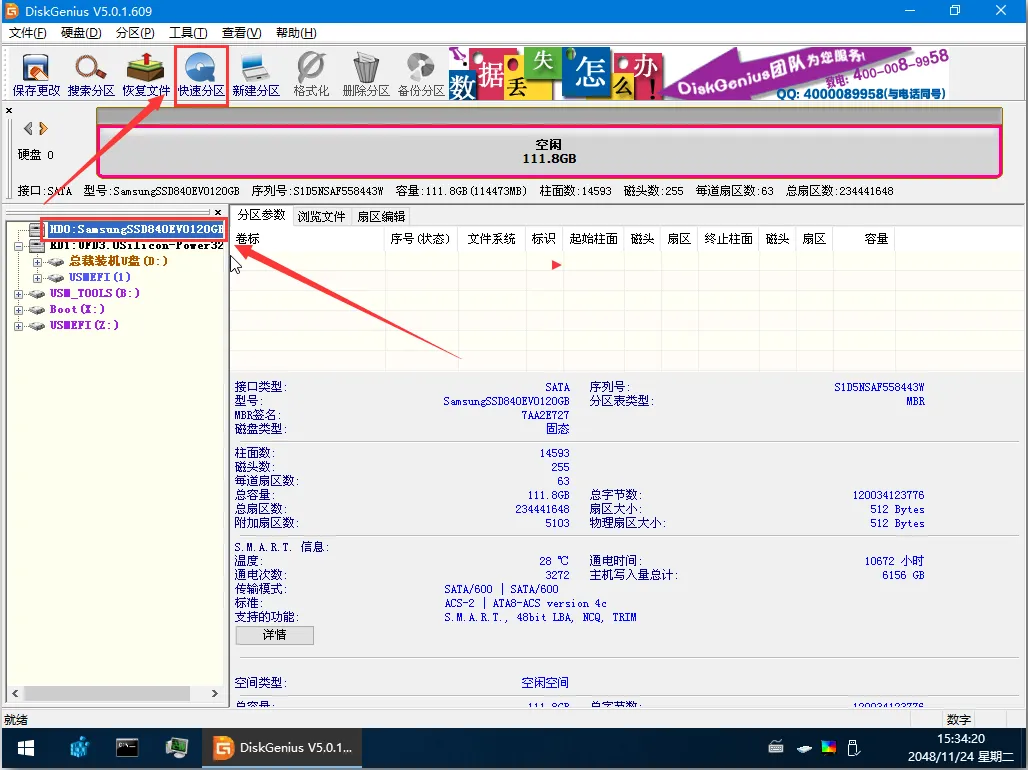Click the 备份分区 (Backup Partition) icon
Image resolution: width=1028 pixels, height=770 pixels.
tap(421, 75)
